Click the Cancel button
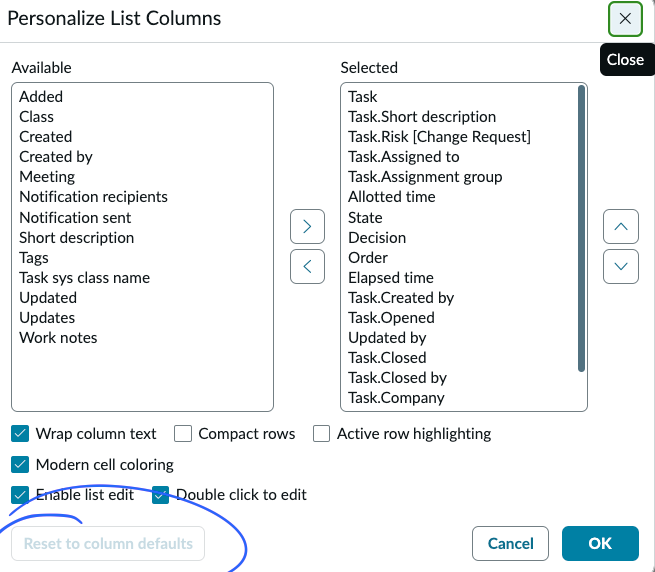The width and height of the screenshot is (655, 572). (x=510, y=544)
